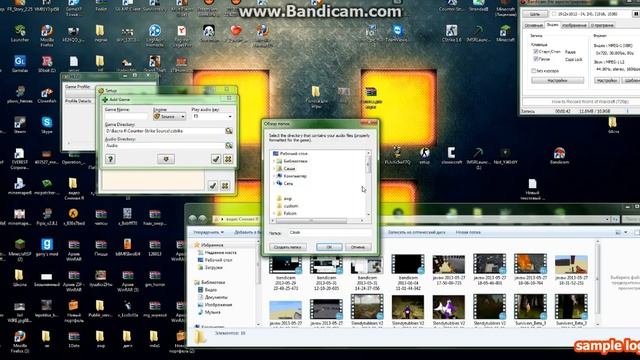This screenshot has width=640, height=360.
Task: Open Загрузки in Explorer favorites
Action: pyautogui.click(x=213, y=267)
